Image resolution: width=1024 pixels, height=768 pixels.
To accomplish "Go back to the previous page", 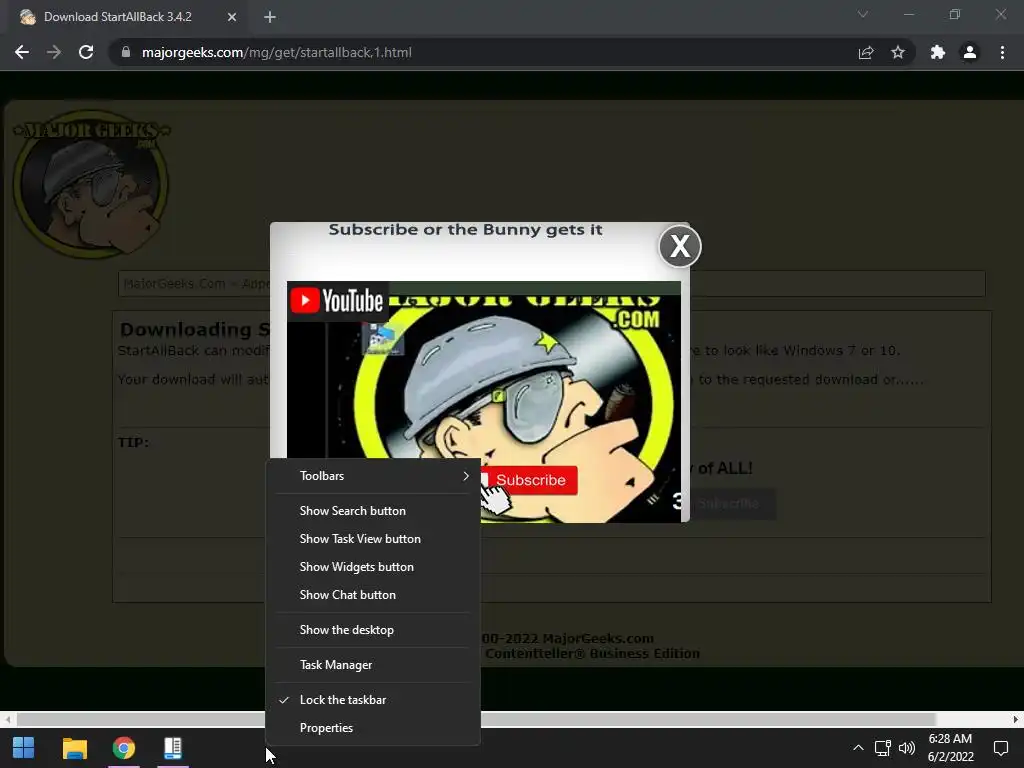I will click(x=22, y=52).
